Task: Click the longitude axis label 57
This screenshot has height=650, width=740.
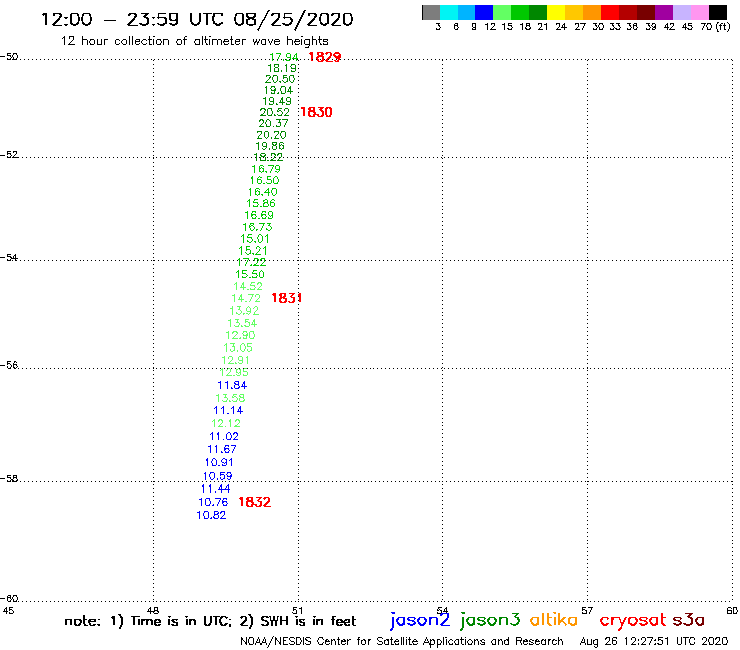Action: coord(587,610)
